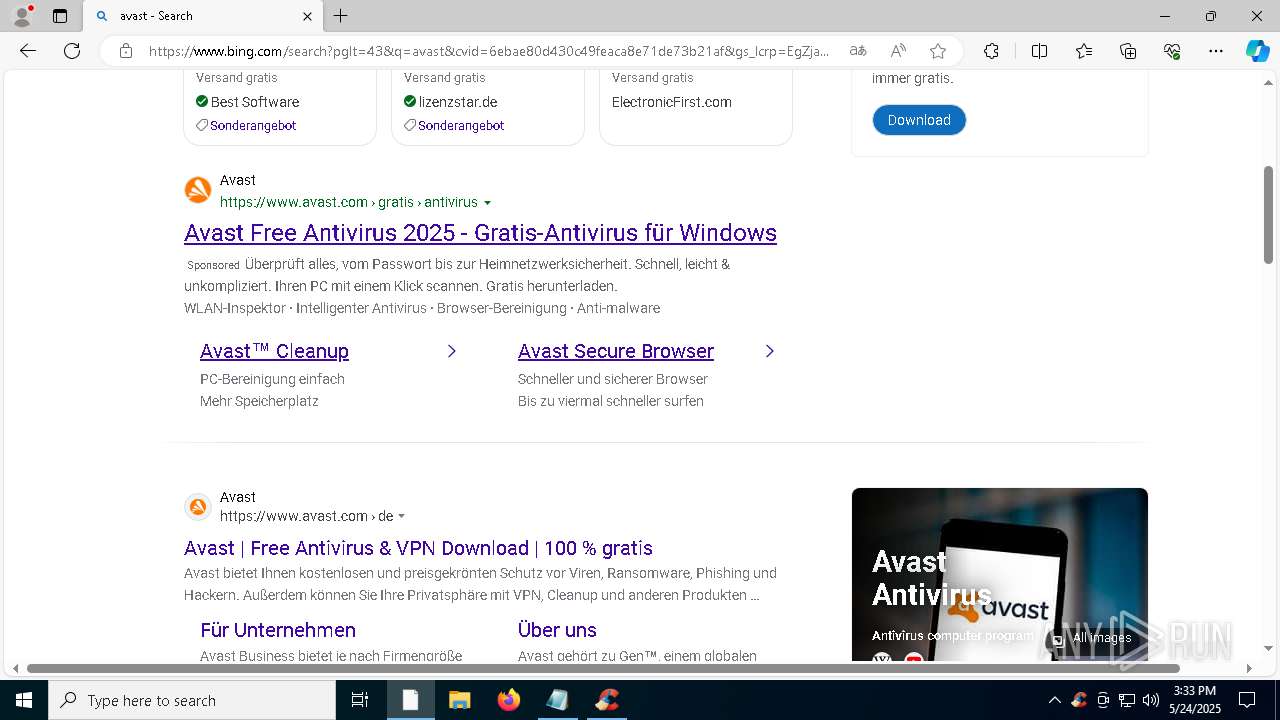This screenshot has height=720, width=1280.
Task: Add page to favorites star
Action: [937, 51]
